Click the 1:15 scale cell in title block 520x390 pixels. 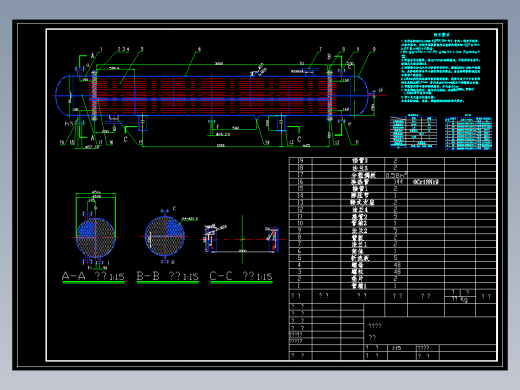[402, 348]
